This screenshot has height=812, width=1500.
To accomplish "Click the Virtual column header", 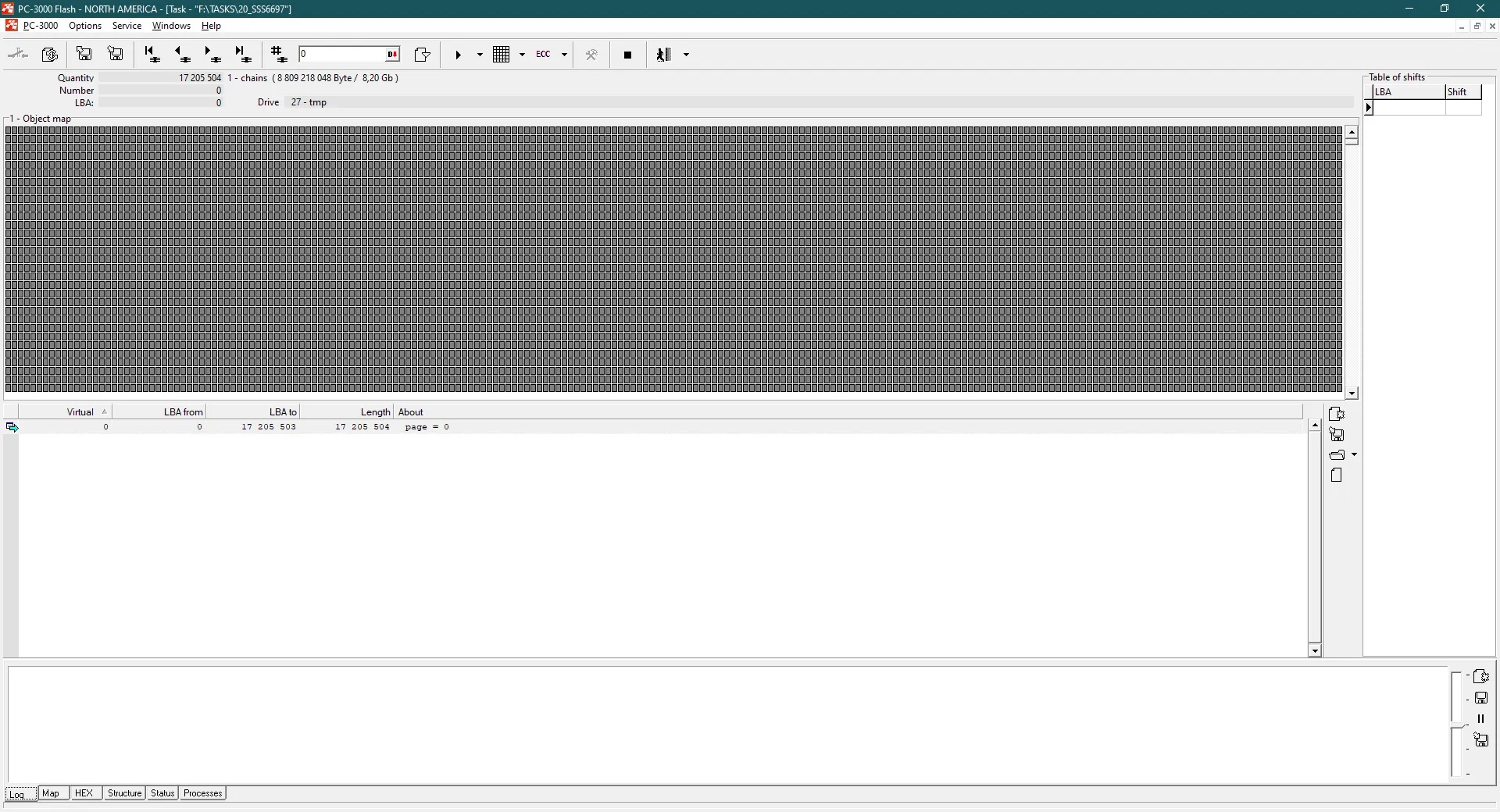I will pyautogui.click(x=80, y=412).
